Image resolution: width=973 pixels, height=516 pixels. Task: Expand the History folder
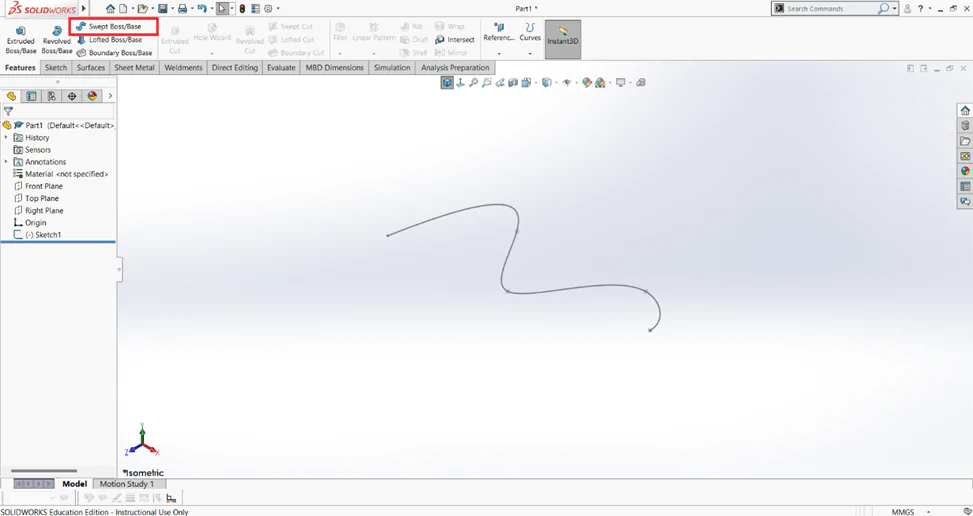(x=6, y=137)
